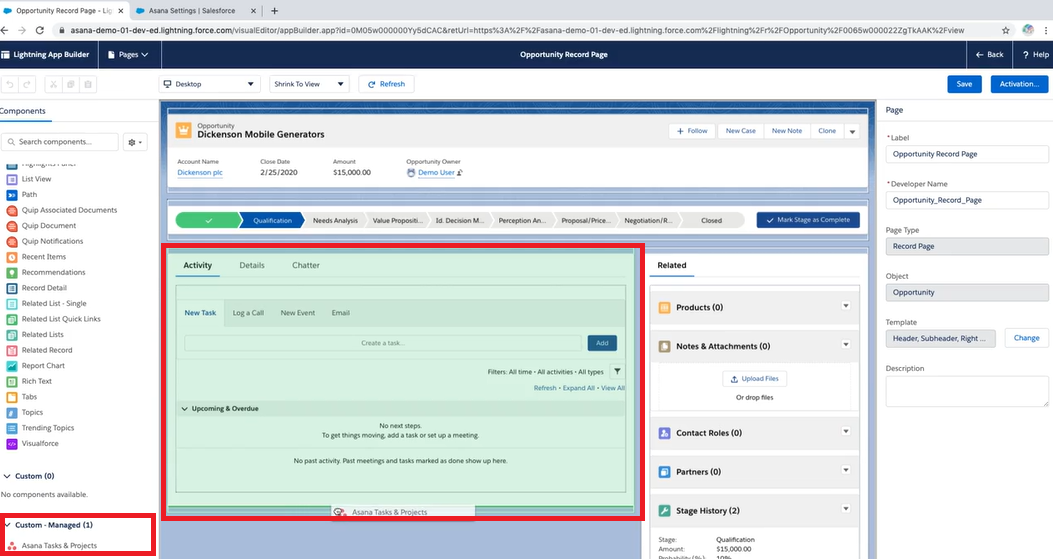
Task: Click the Search components field
Action: coord(60,142)
